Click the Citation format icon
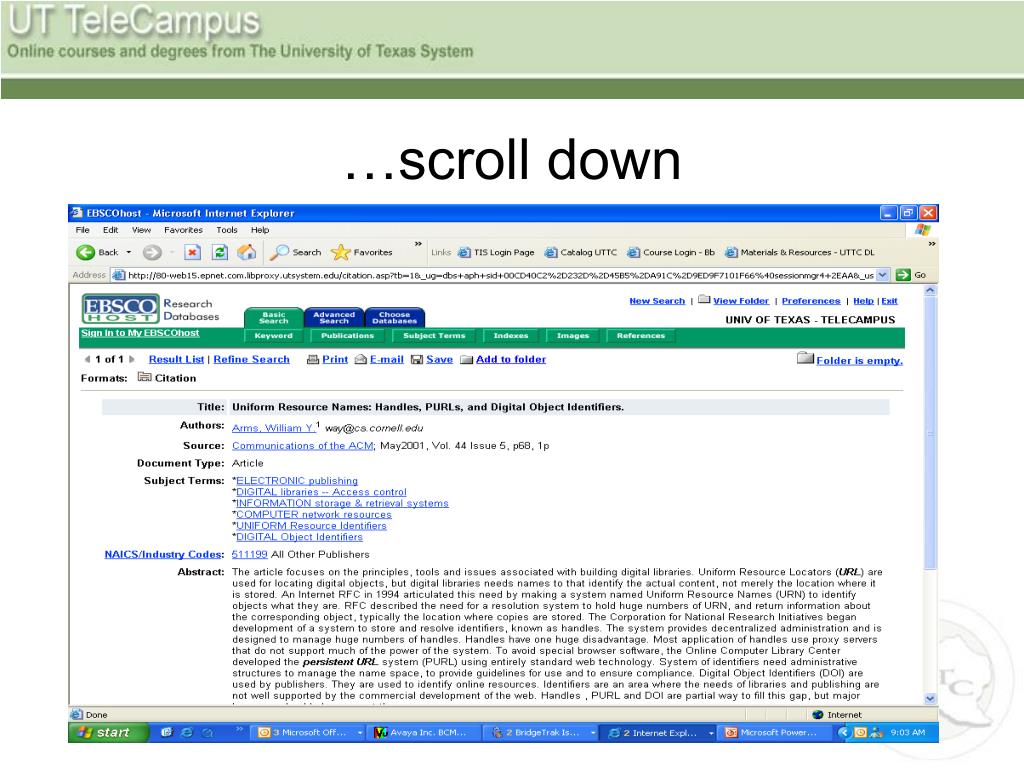Viewport: 1024px width, 768px height. 144,377
